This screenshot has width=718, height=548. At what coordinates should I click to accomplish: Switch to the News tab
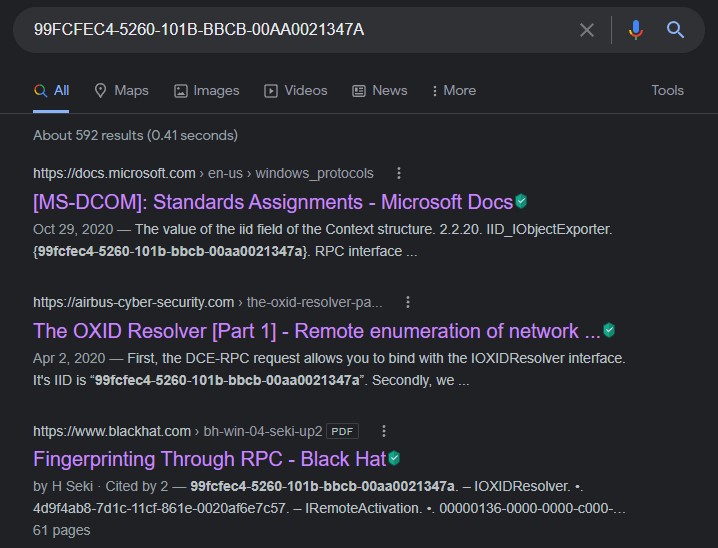pyautogui.click(x=380, y=91)
